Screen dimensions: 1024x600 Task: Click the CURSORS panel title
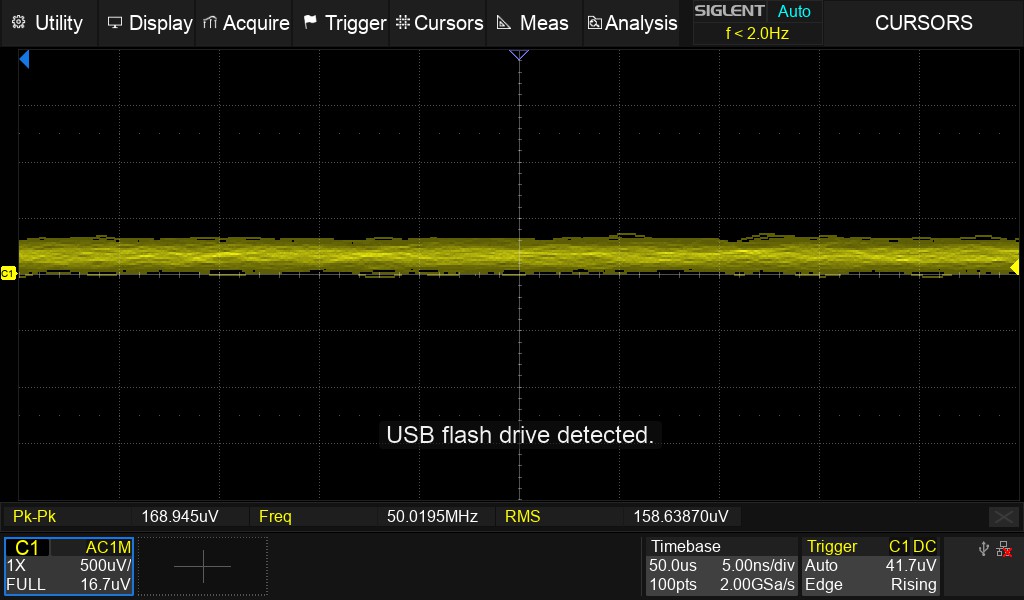pyautogui.click(x=923, y=22)
